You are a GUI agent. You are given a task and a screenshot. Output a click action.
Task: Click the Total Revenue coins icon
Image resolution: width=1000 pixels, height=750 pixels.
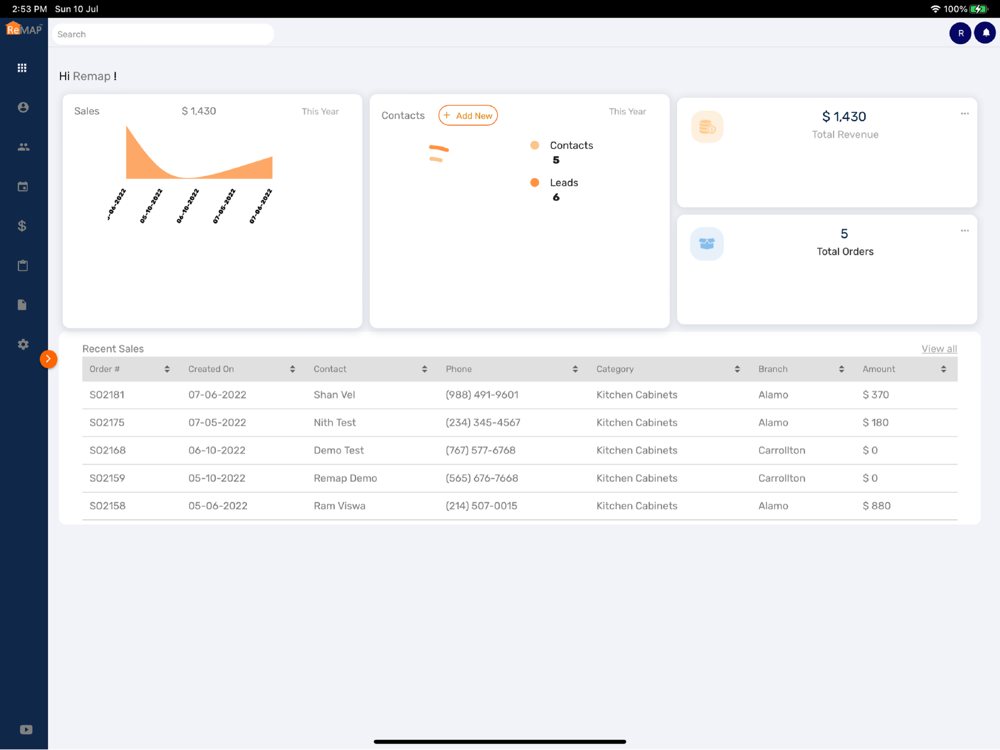tap(707, 126)
